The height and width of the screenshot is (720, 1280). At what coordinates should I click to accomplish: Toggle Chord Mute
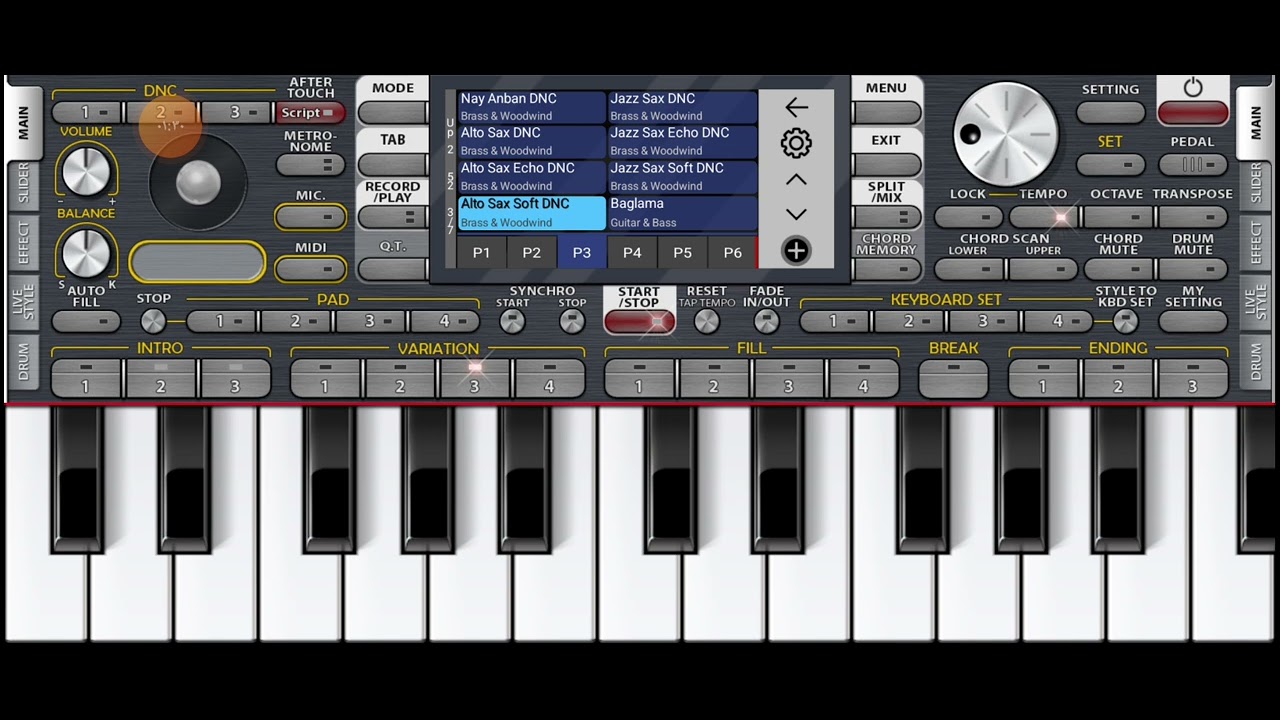(1118, 268)
